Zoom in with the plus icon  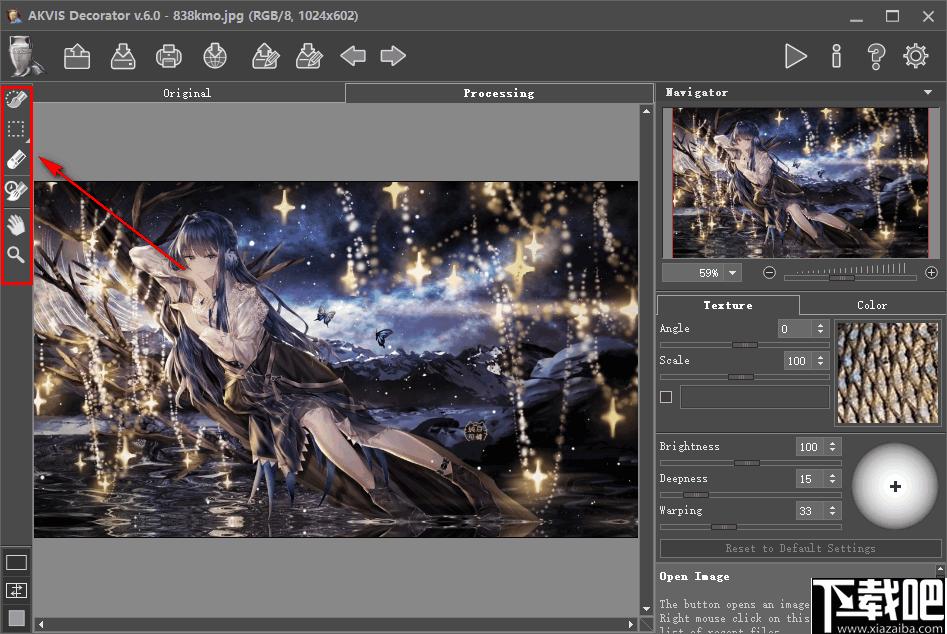931,273
